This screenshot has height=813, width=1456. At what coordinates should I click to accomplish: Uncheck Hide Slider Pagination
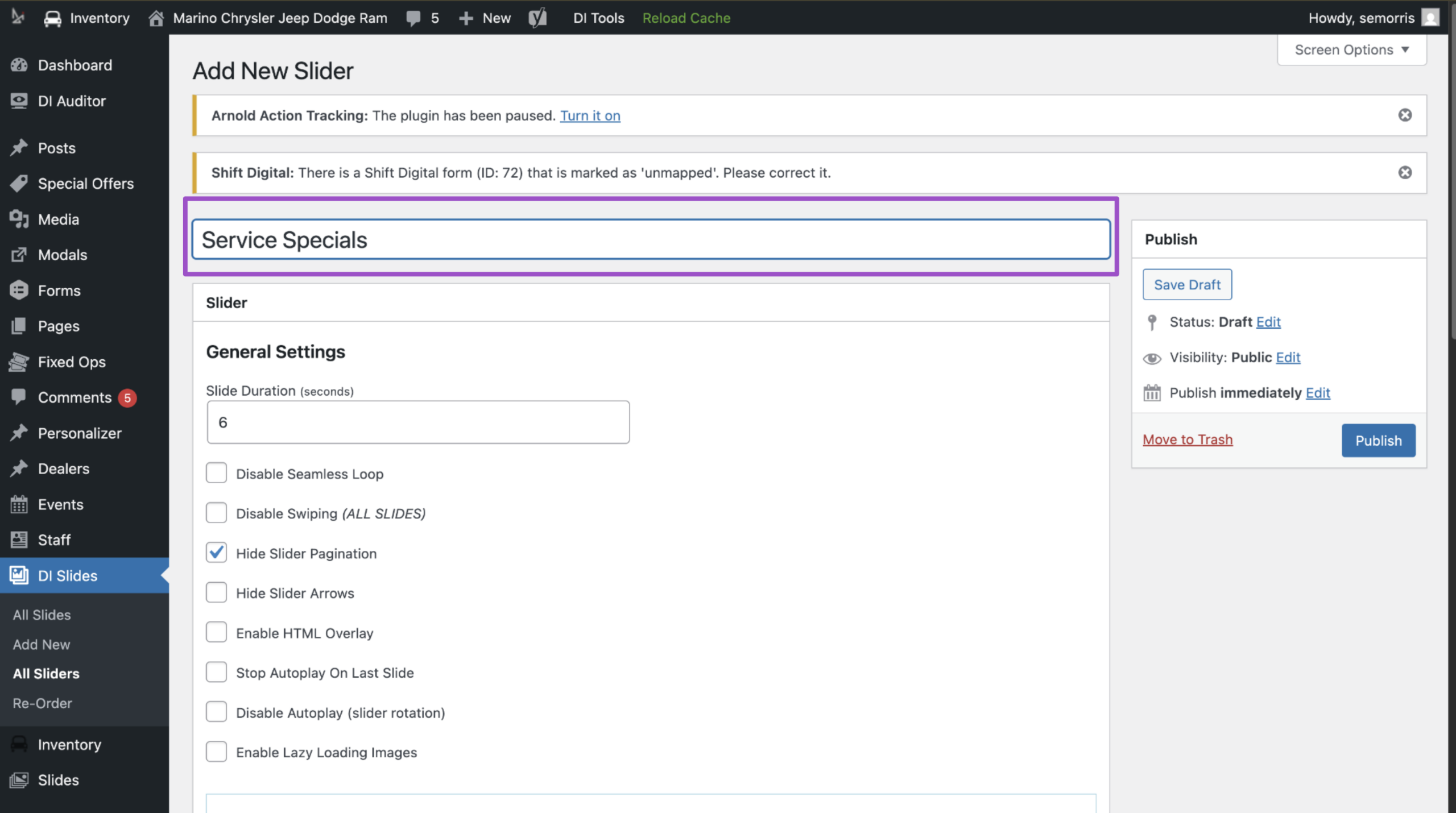click(x=216, y=553)
